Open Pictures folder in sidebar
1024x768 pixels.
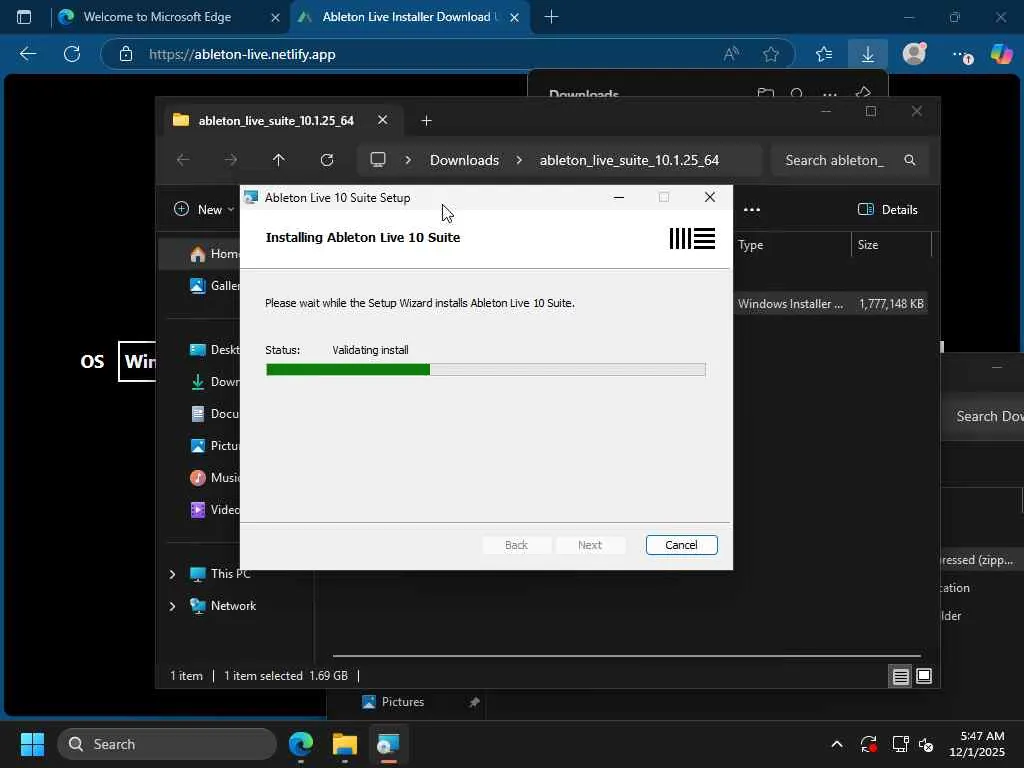pos(216,445)
